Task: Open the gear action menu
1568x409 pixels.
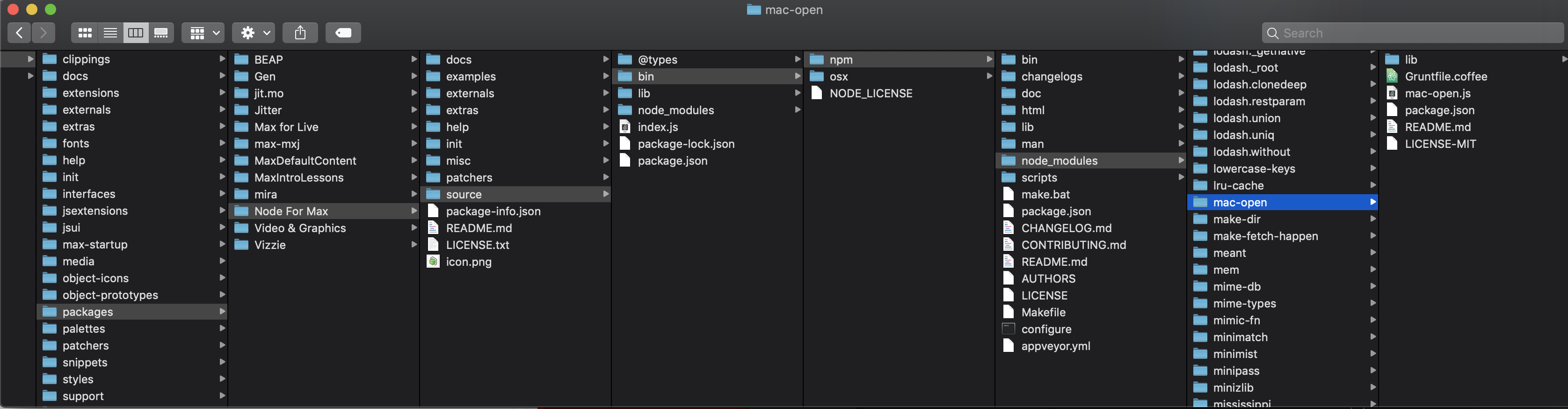Action: click(x=255, y=33)
